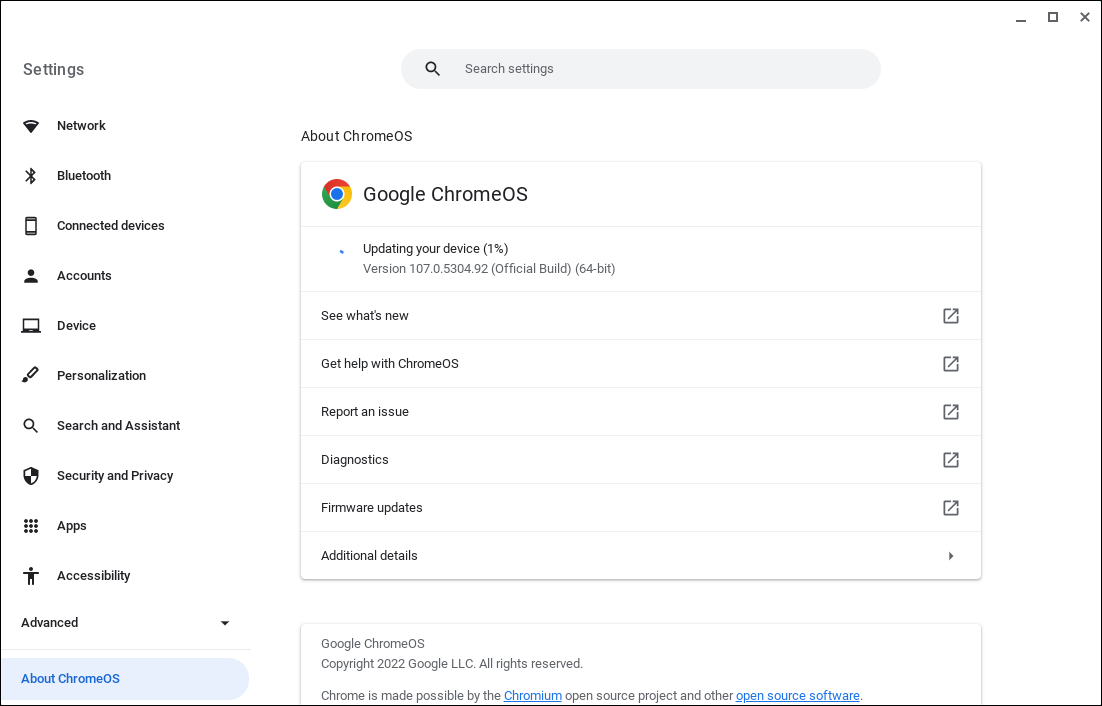The height and width of the screenshot is (706, 1102).
Task: Open Device settings label
Action: [76, 325]
